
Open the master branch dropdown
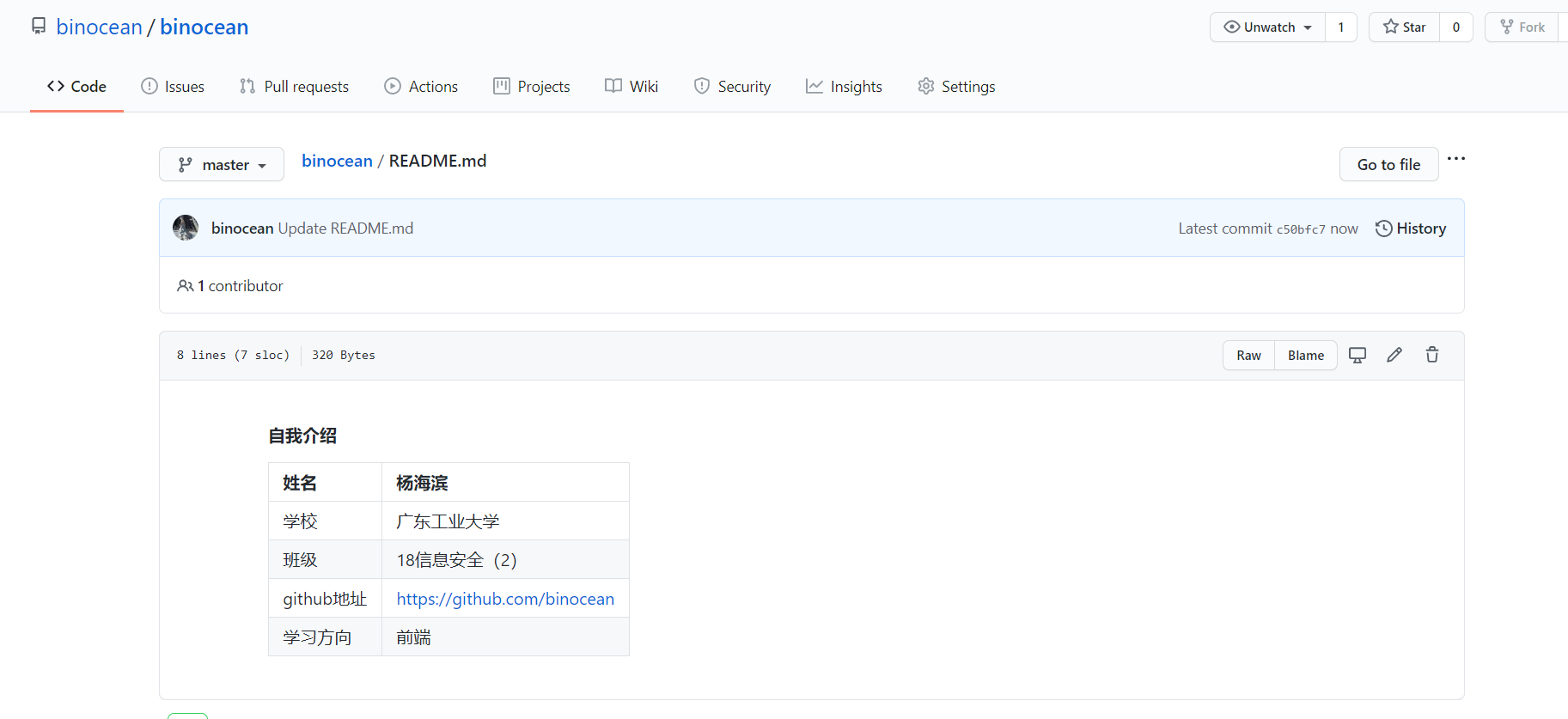pos(222,164)
